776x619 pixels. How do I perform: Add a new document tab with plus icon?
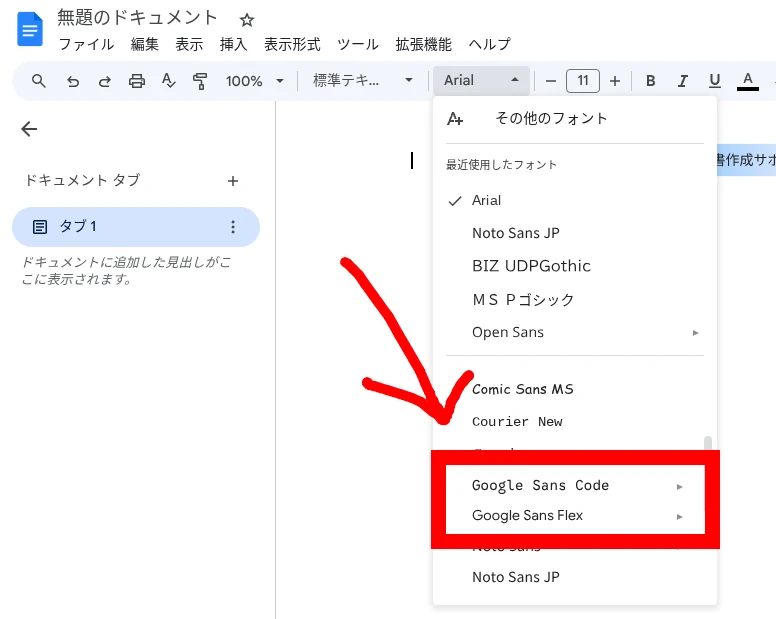point(233,181)
